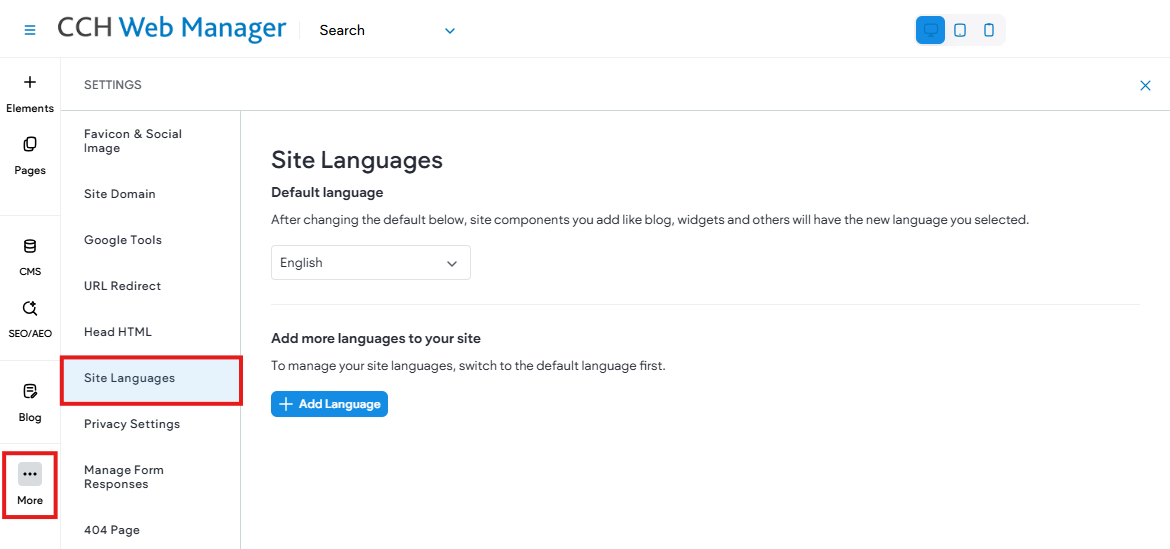Screen dimensions: 1170x549
Task: Open the SEO/AEO tools
Action: click(x=30, y=319)
